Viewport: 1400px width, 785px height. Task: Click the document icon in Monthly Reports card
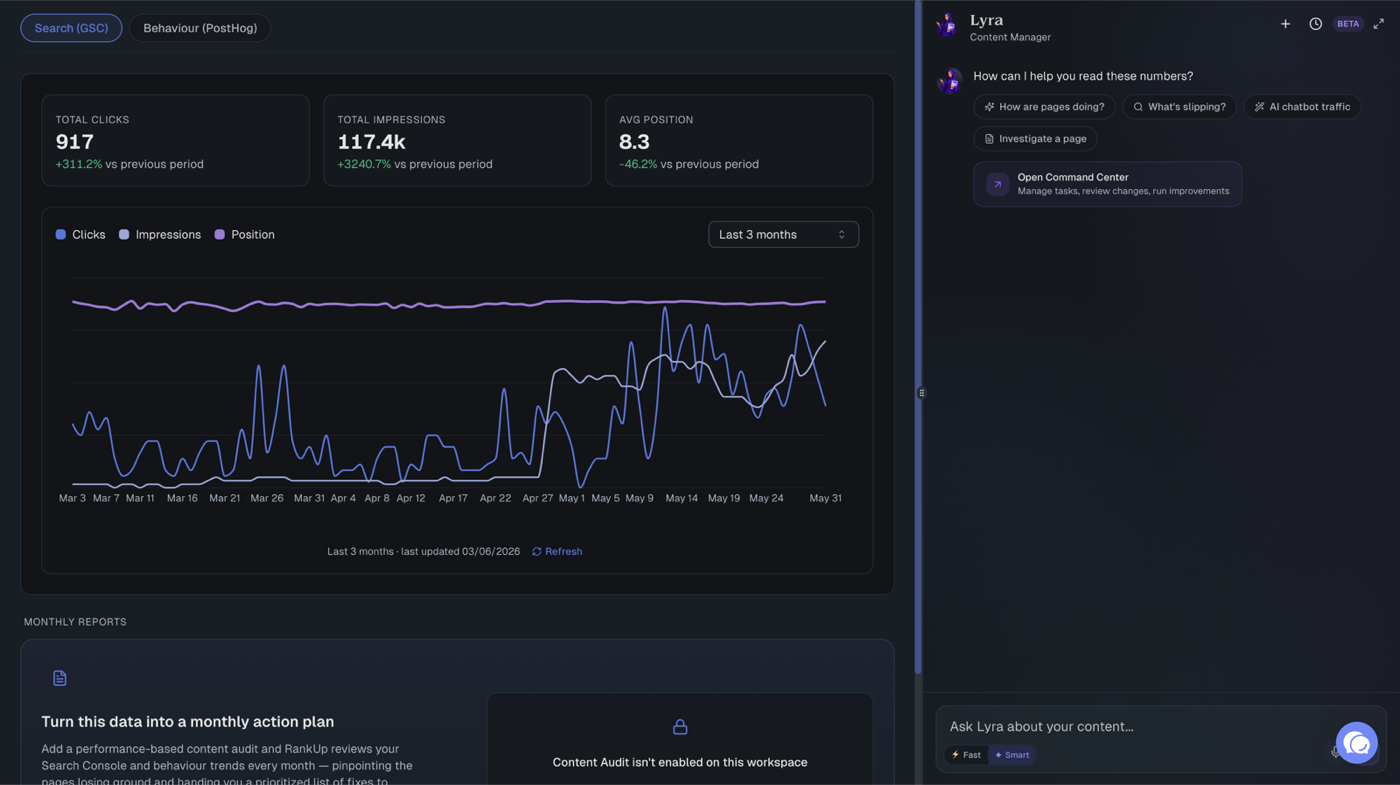click(x=60, y=678)
